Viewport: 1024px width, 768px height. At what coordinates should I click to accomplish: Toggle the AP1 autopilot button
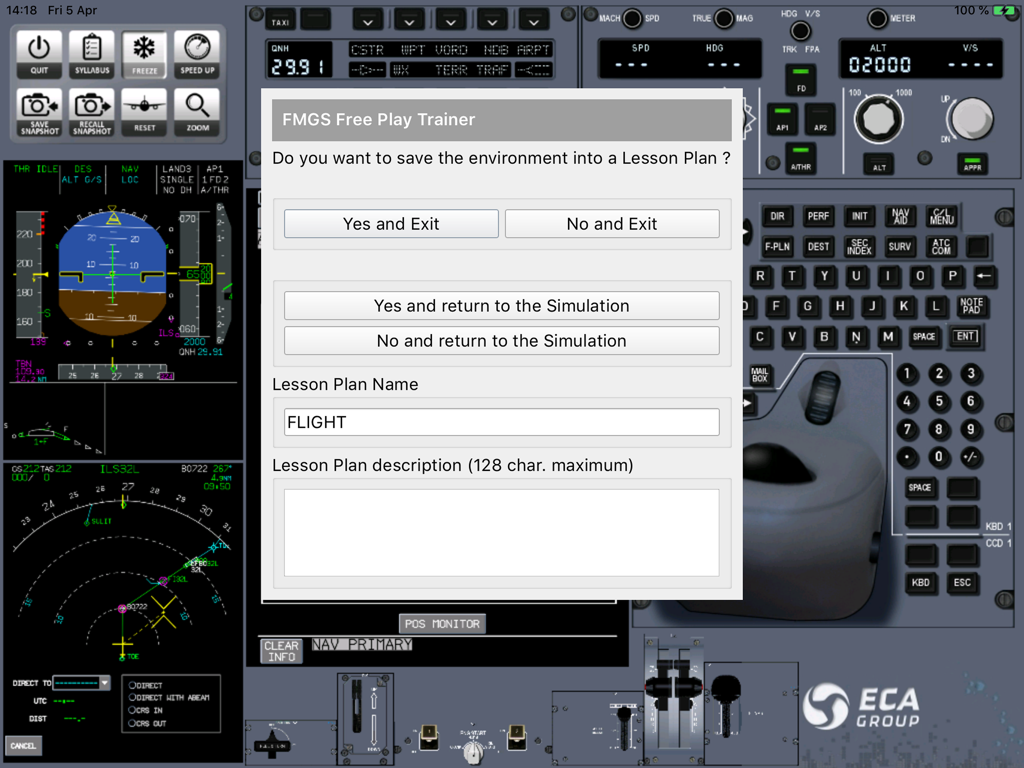[x=780, y=119]
